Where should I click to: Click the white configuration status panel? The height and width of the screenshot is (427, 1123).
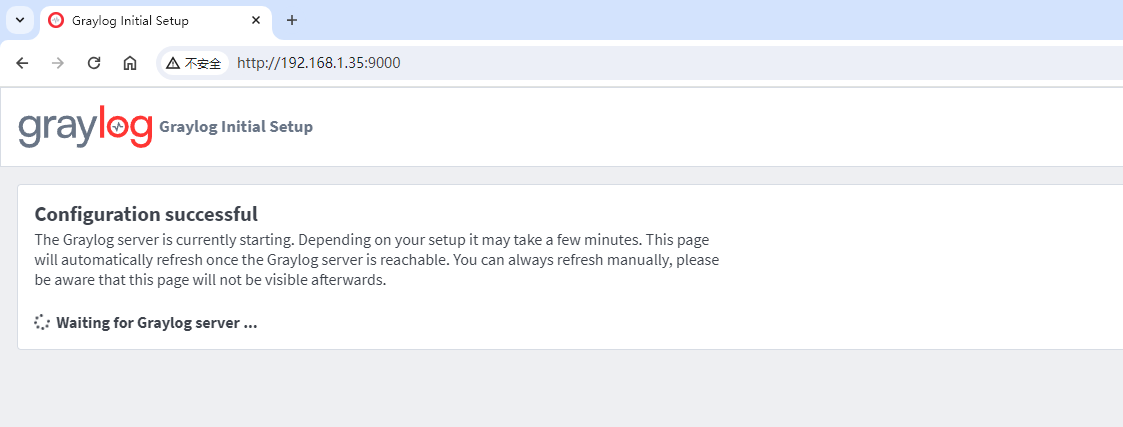pos(570,267)
